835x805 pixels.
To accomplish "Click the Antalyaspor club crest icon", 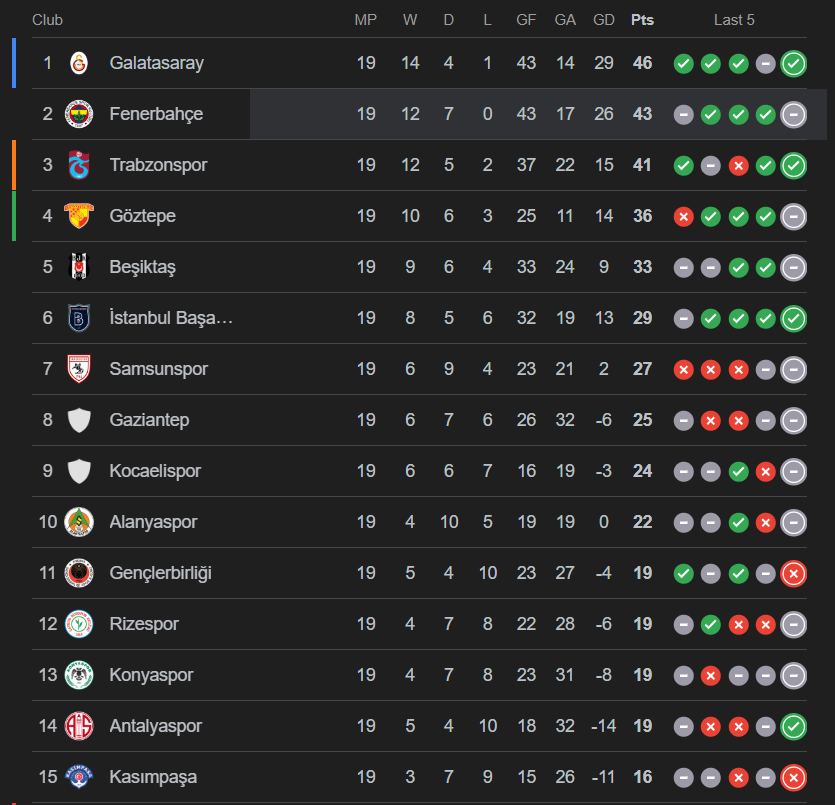I will pyautogui.click(x=79, y=726).
